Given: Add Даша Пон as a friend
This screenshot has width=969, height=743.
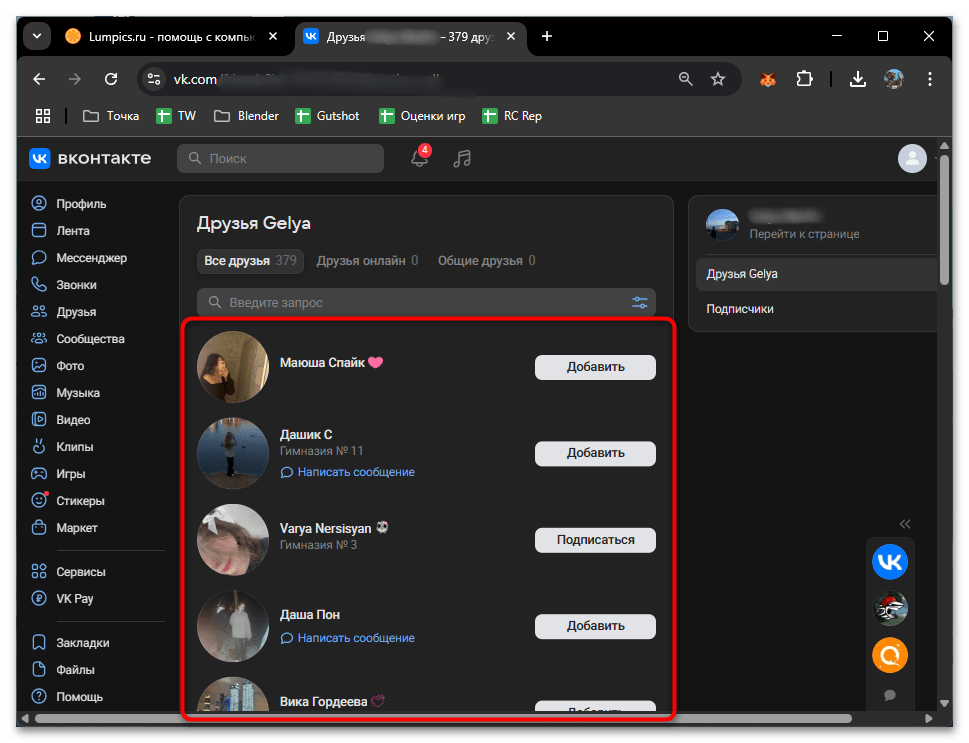Looking at the screenshot, I should pos(595,626).
